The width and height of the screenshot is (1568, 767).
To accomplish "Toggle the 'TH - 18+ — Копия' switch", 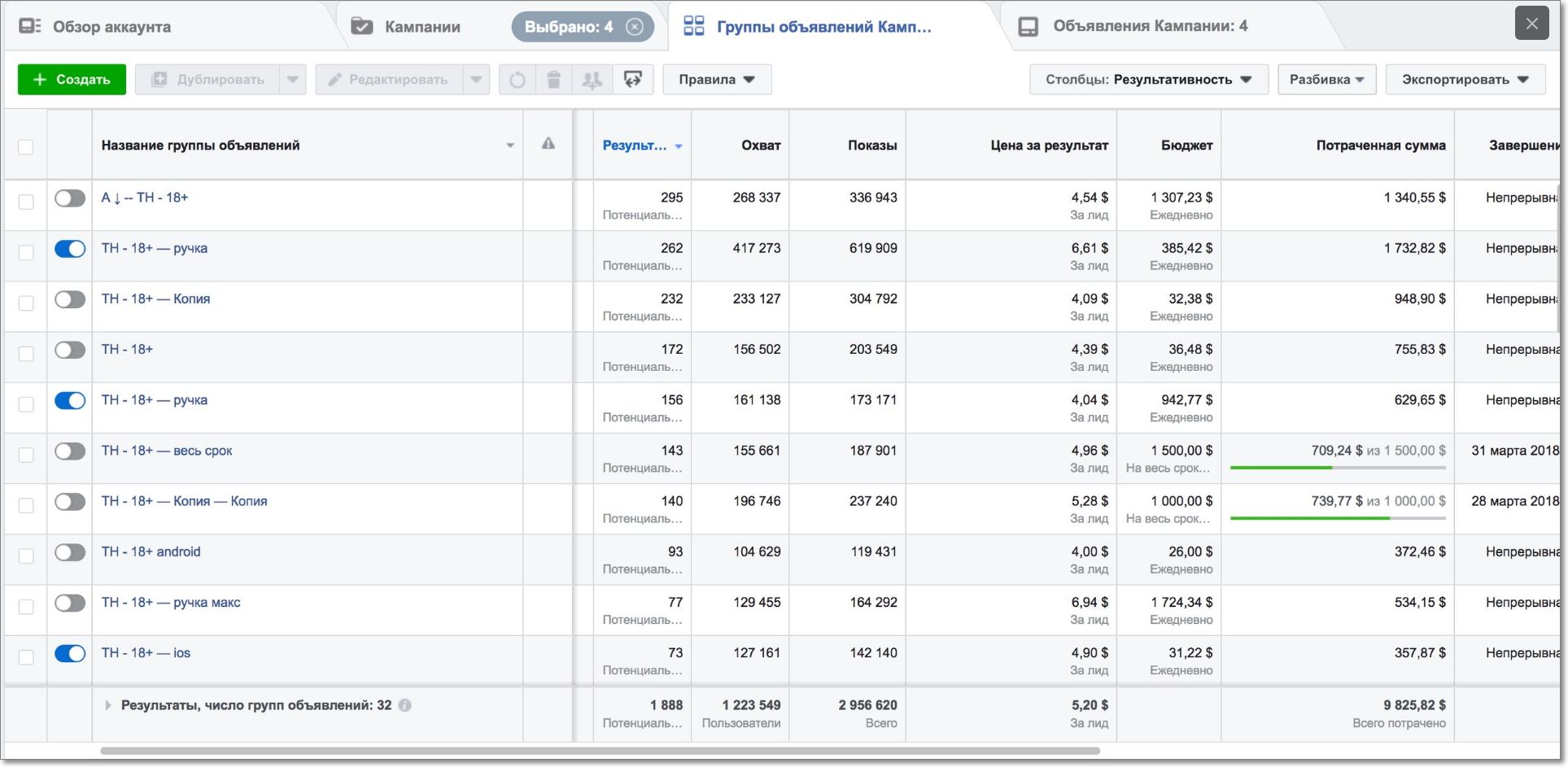I will tap(70, 299).
